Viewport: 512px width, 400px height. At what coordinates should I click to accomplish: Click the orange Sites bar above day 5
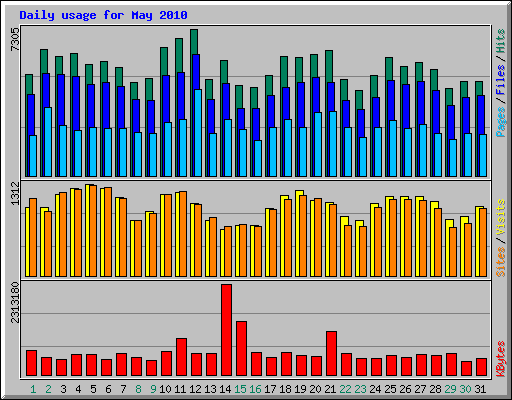click(93, 231)
